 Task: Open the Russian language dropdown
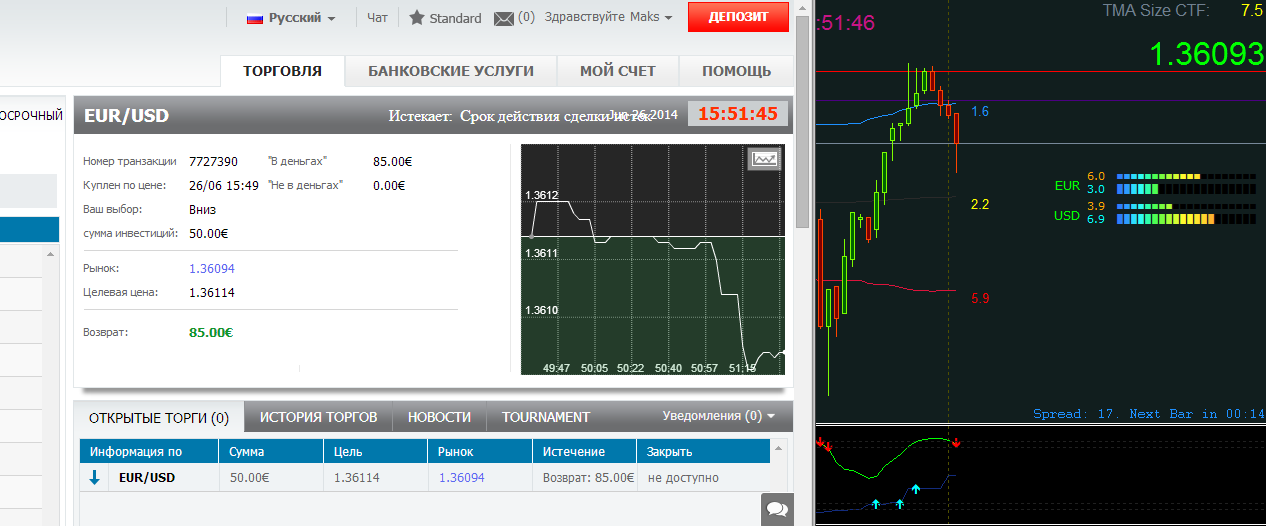(292, 17)
